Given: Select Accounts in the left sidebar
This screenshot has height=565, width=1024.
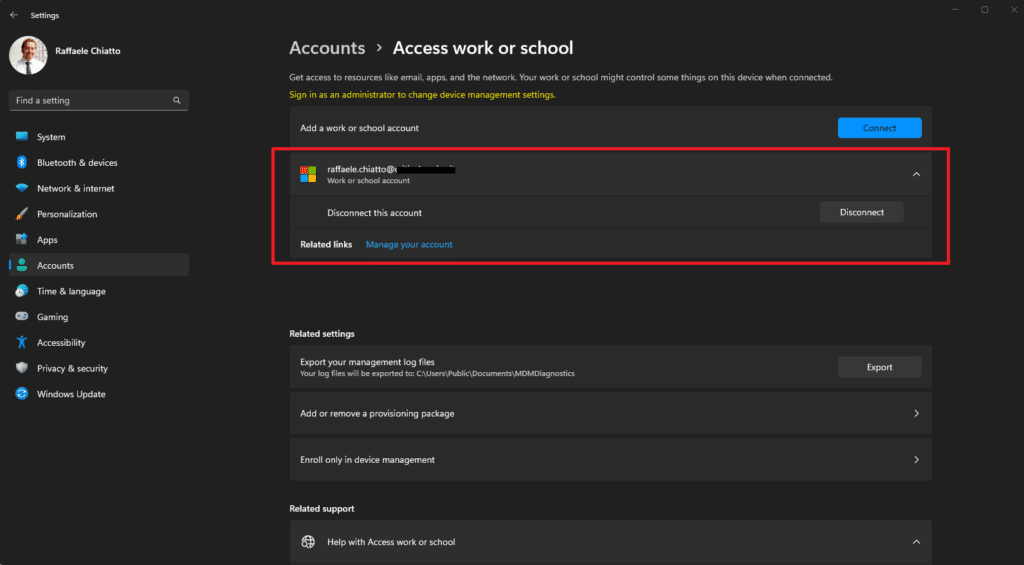Looking at the screenshot, I should pyautogui.click(x=56, y=266).
